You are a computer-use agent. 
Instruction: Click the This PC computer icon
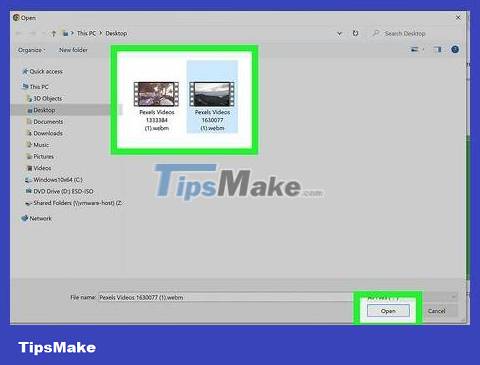pyautogui.click(x=25, y=86)
